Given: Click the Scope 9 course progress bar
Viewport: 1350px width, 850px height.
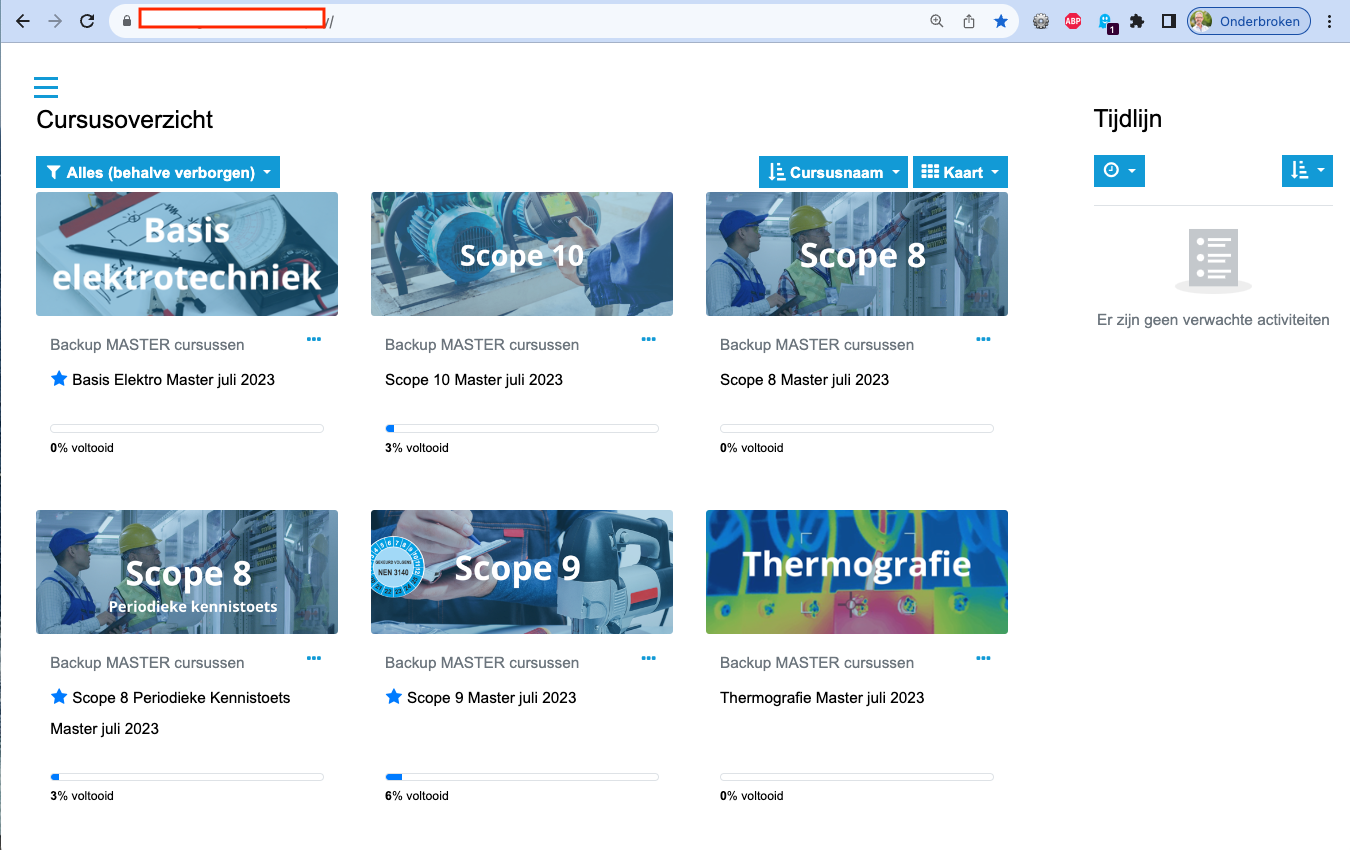Looking at the screenshot, I should click(522, 777).
